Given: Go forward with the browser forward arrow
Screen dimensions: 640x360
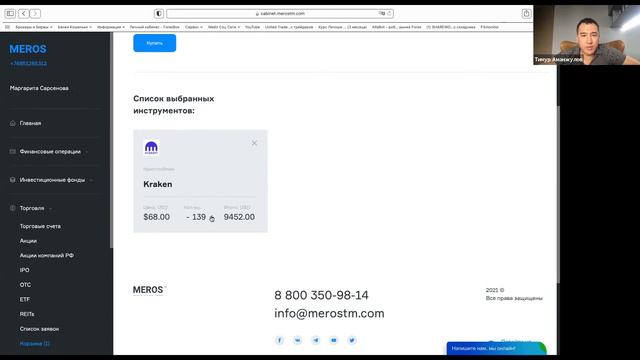Looking at the screenshot, I should 35,13.
